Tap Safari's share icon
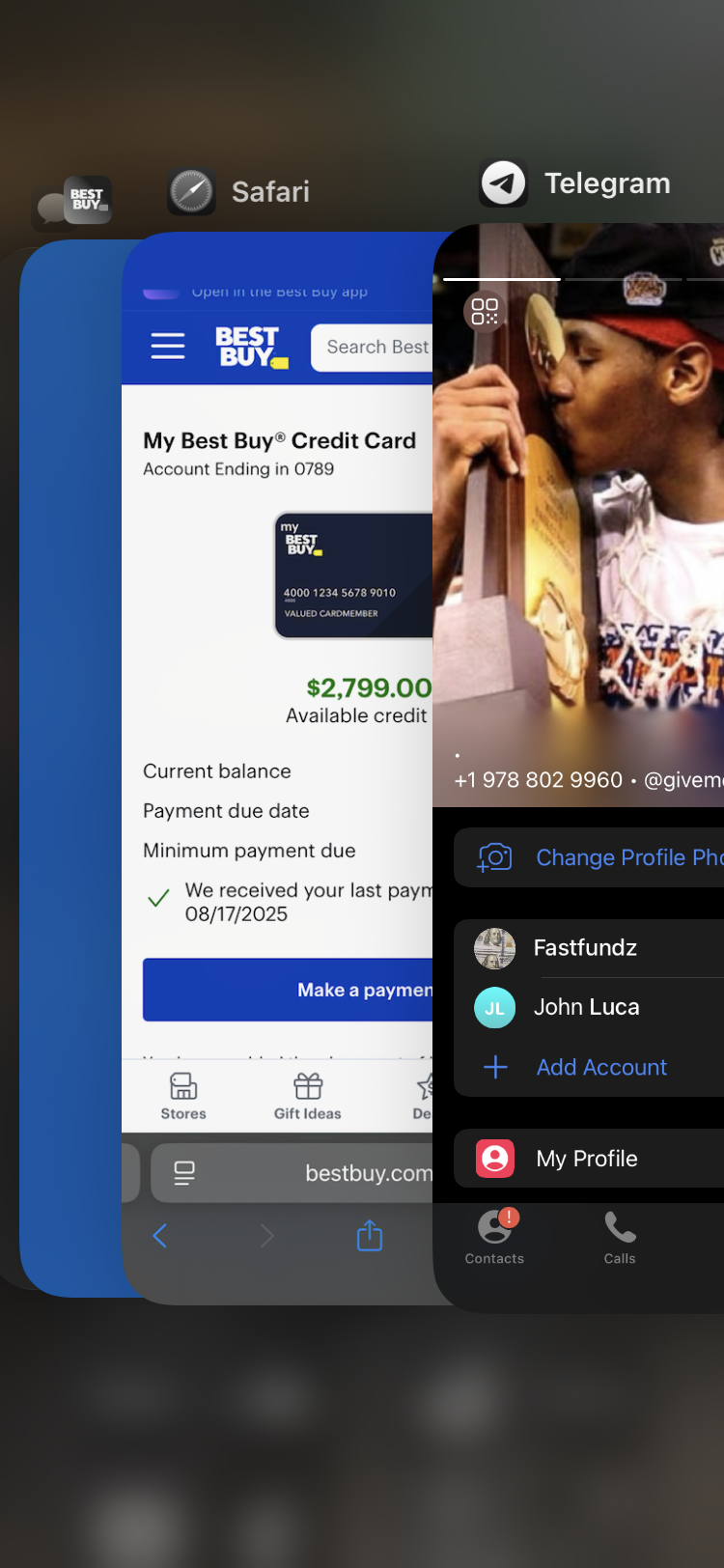 coord(370,1236)
